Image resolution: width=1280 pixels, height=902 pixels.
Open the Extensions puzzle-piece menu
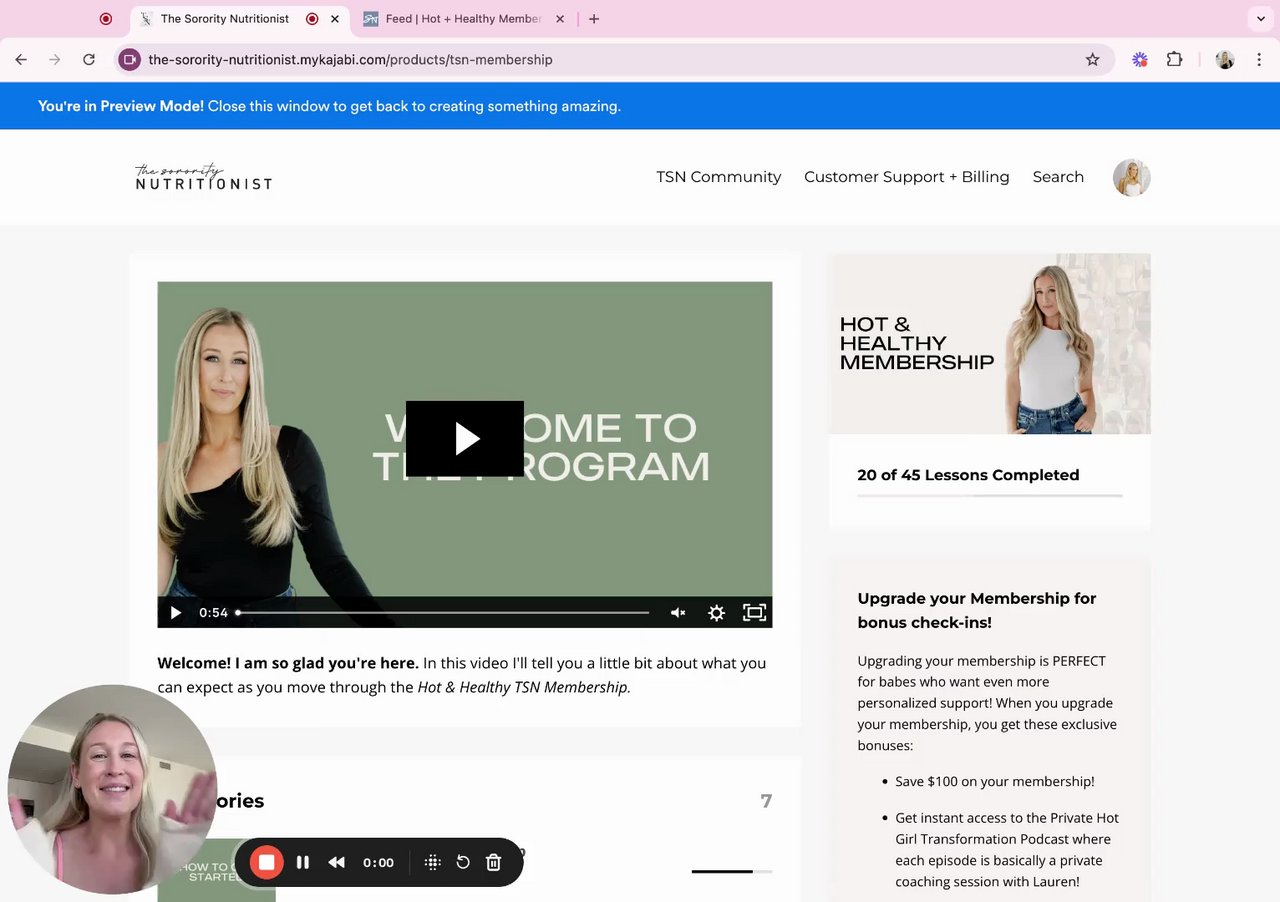1175,60
